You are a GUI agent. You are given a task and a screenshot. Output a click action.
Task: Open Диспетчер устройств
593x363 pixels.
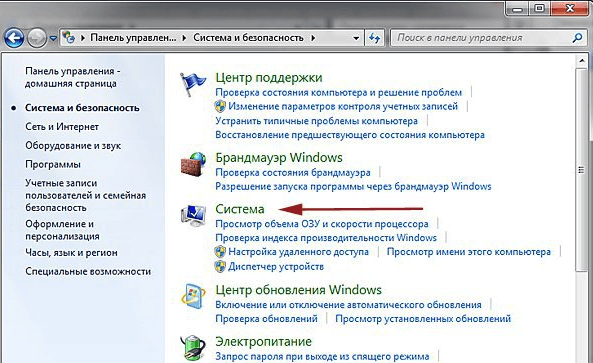[276, 267]
